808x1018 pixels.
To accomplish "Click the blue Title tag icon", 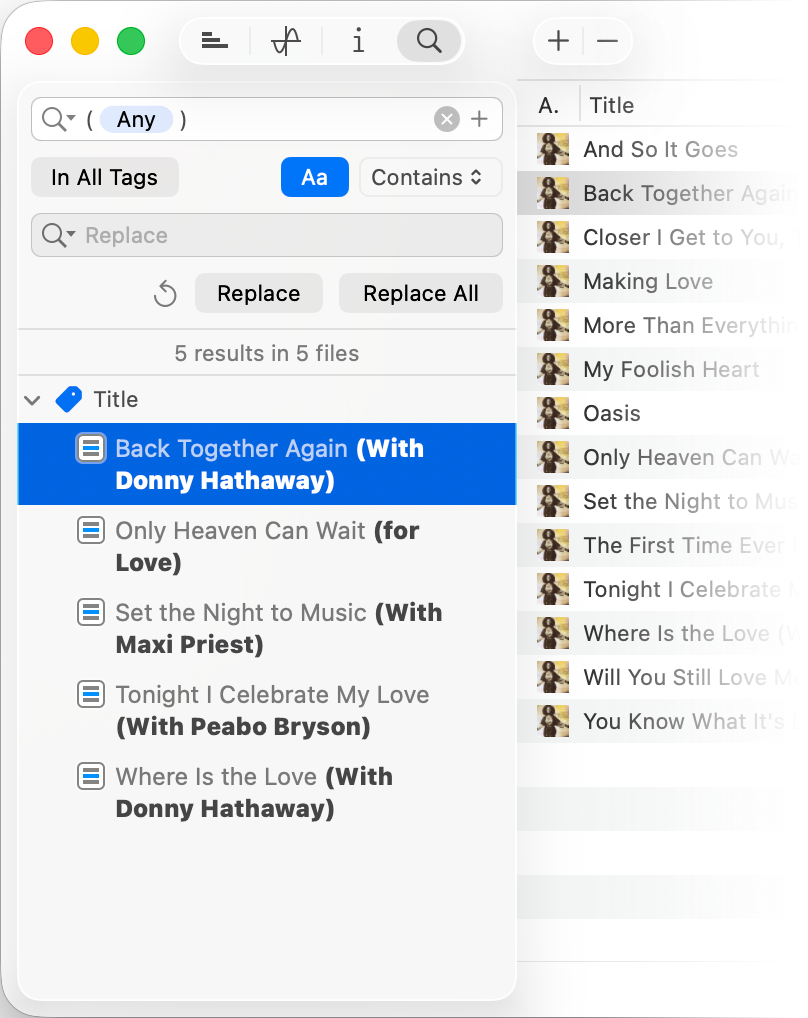I will pyautogui.click(x=69, y=399).
